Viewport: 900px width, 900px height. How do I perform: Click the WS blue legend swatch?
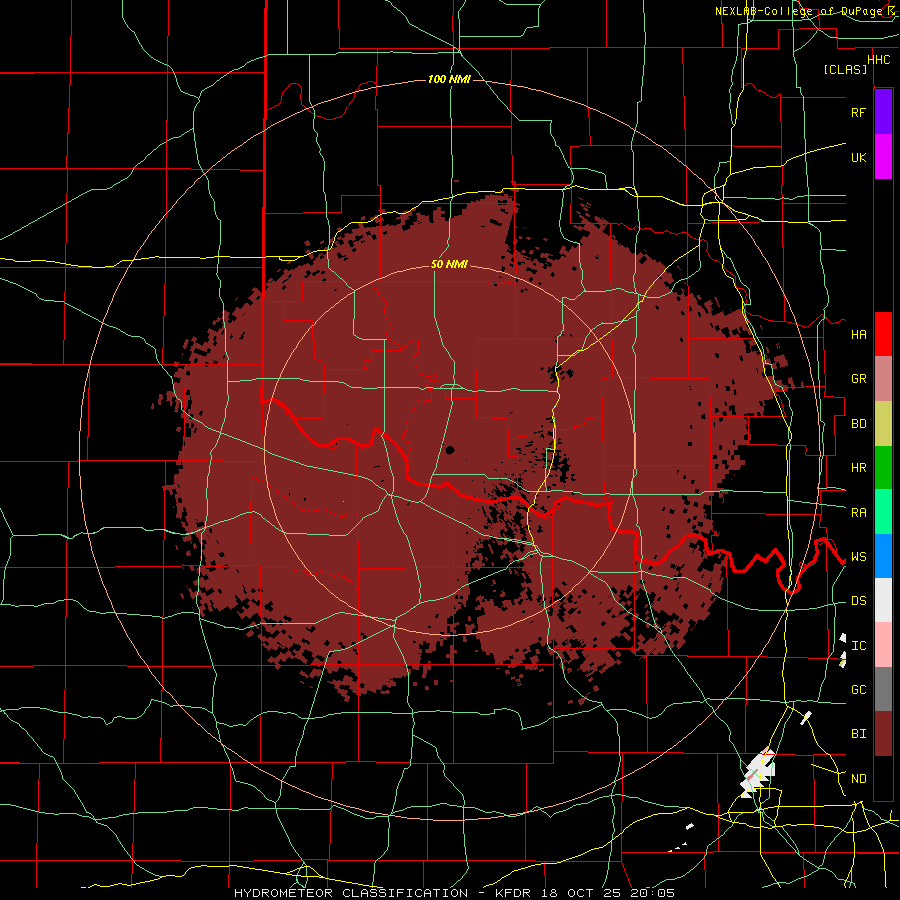click(x=883, y=556)
